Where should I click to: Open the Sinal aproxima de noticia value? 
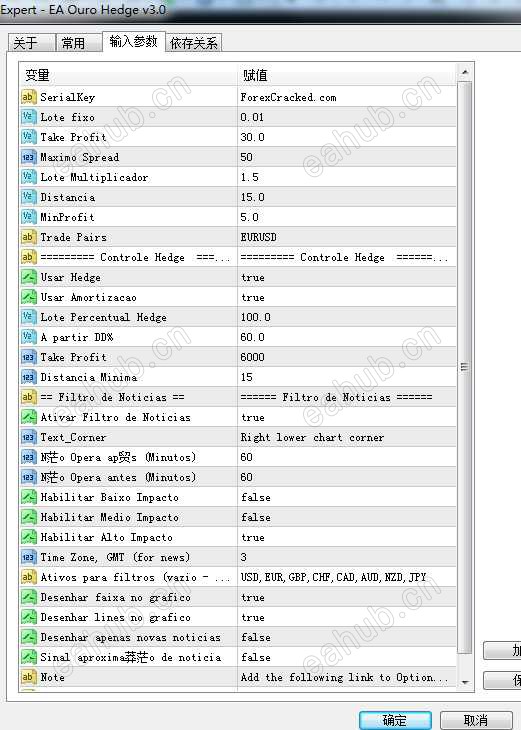point(347,657)
